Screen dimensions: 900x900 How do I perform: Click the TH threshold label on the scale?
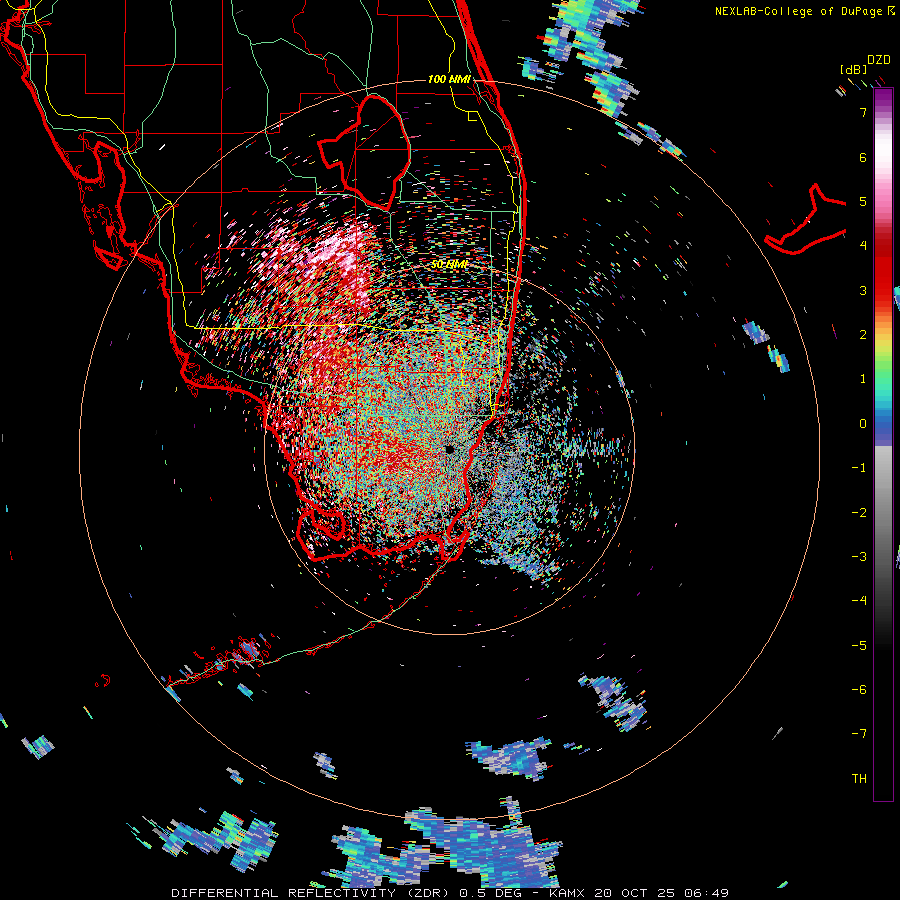[x=859, y=779]
